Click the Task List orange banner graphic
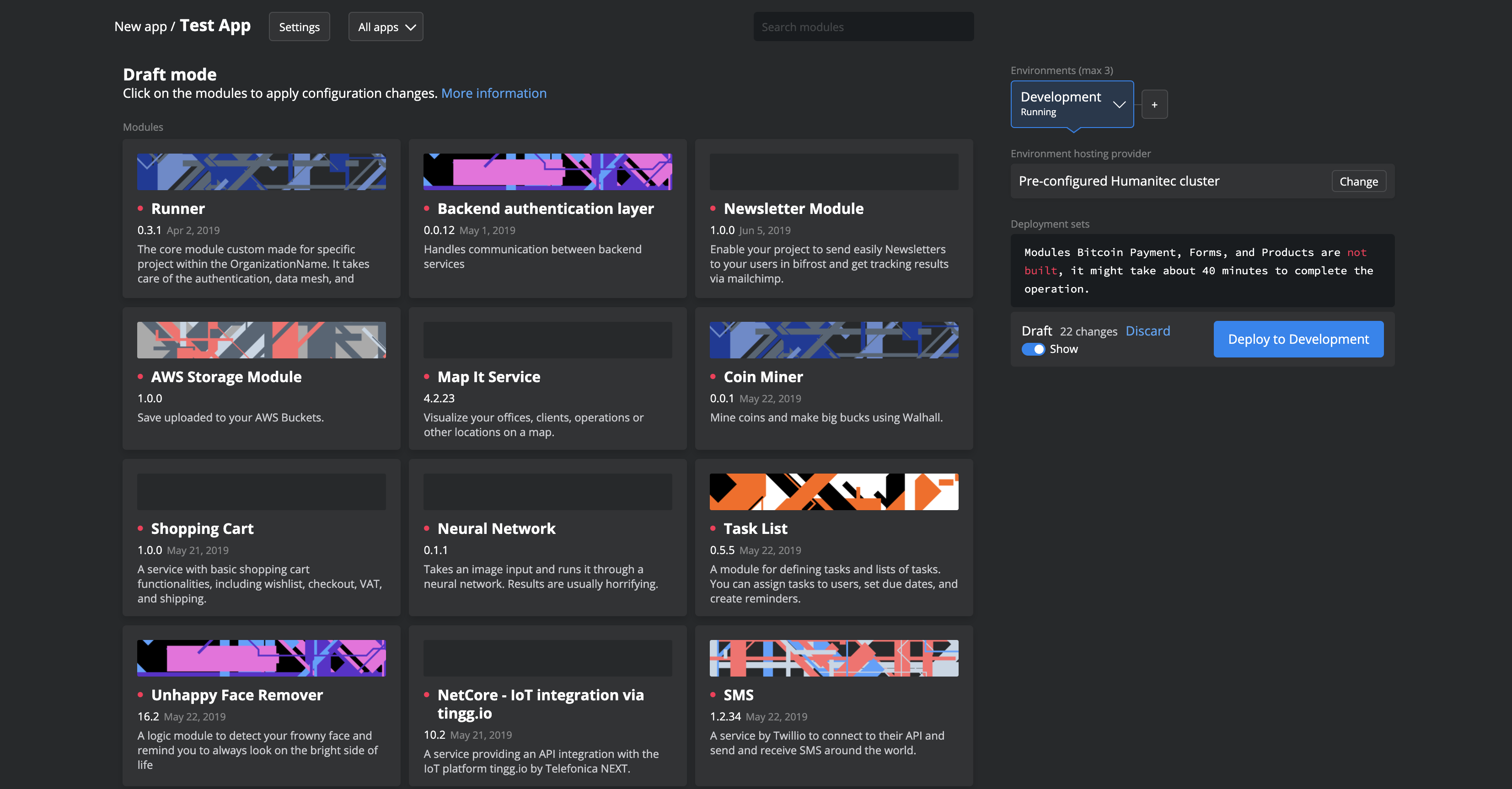1512x789 pixels. click(x=833, y=491)
